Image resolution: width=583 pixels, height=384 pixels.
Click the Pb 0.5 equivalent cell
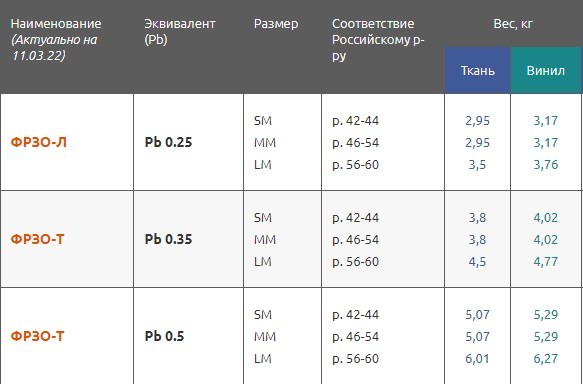tap(164, 336)
